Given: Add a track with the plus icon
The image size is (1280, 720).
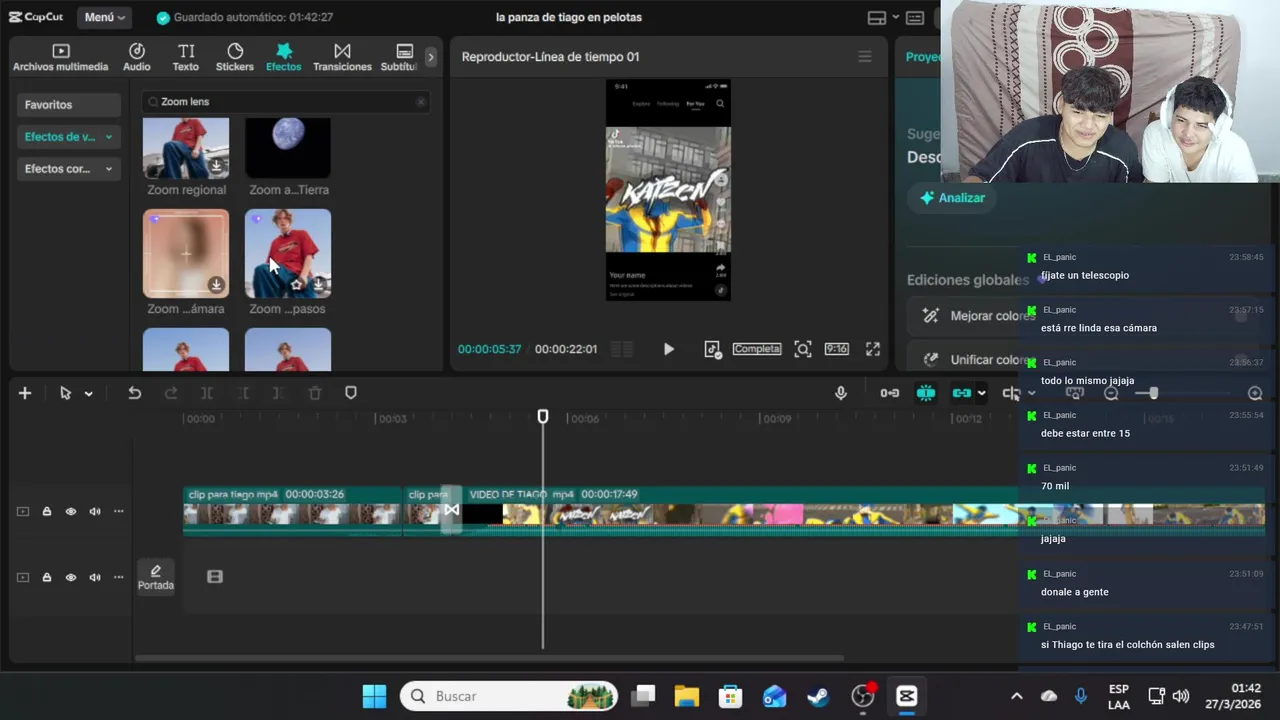Looking at the screenshot, I should (x=25, y=393).
